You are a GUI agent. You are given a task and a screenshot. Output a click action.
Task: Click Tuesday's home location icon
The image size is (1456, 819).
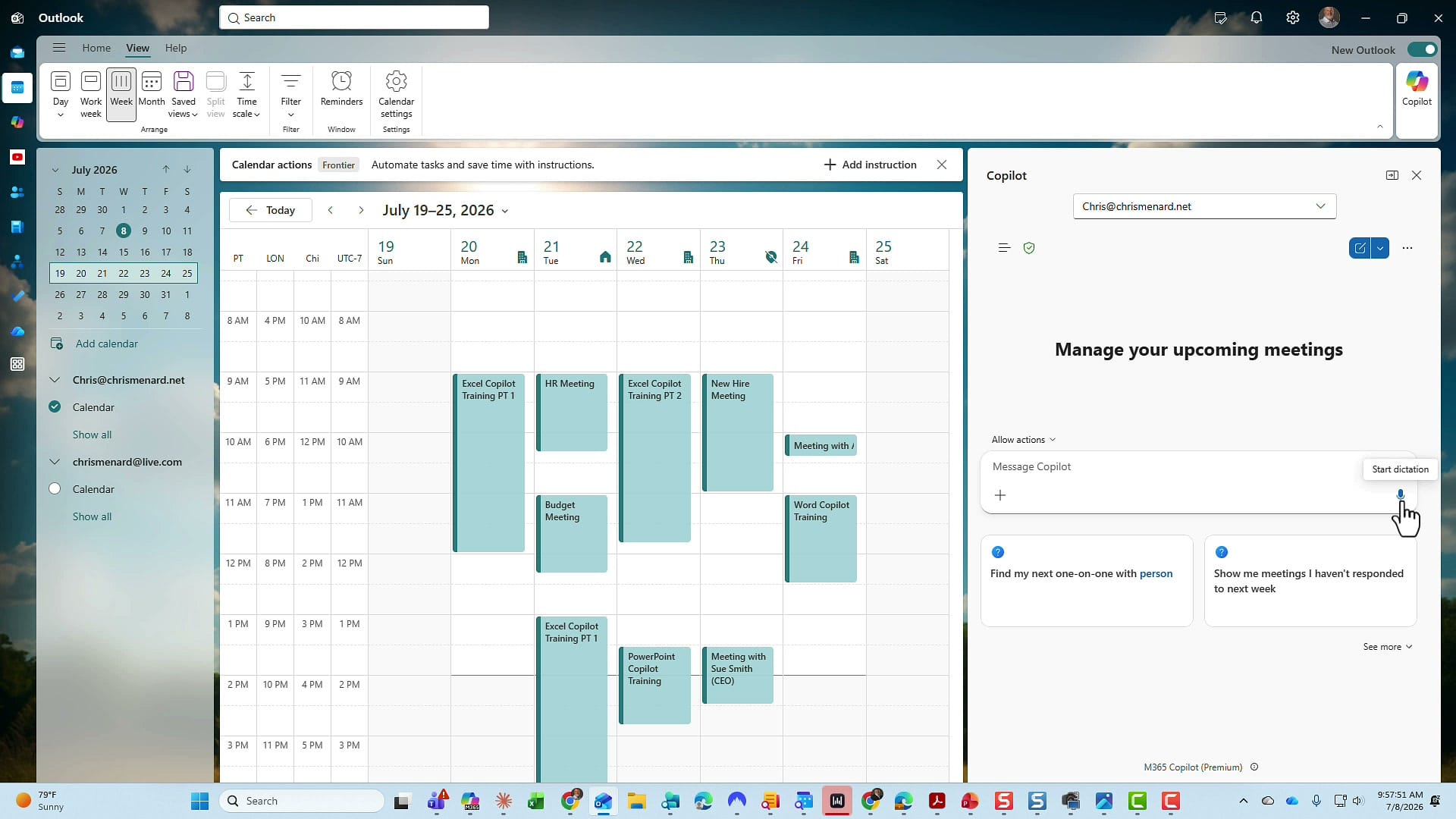pyautogui.click(x=605, y=257)
